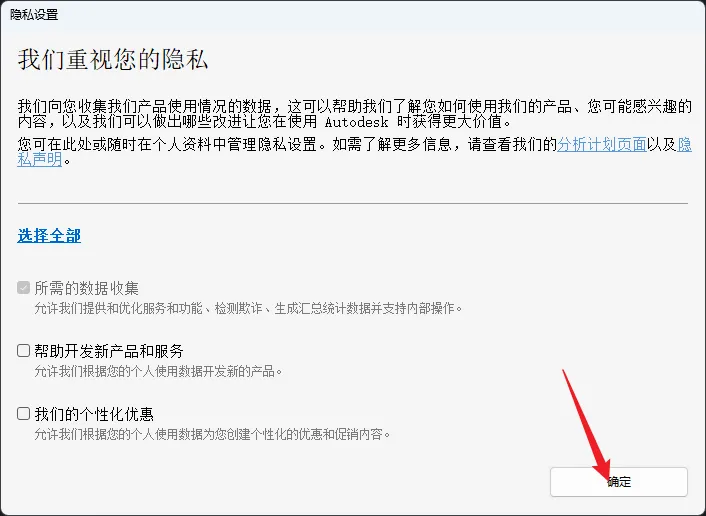
Task: Click the description about 检测欺诈 and 汇总统计数据
Action: pyautogui.click(x=249, y=309)
